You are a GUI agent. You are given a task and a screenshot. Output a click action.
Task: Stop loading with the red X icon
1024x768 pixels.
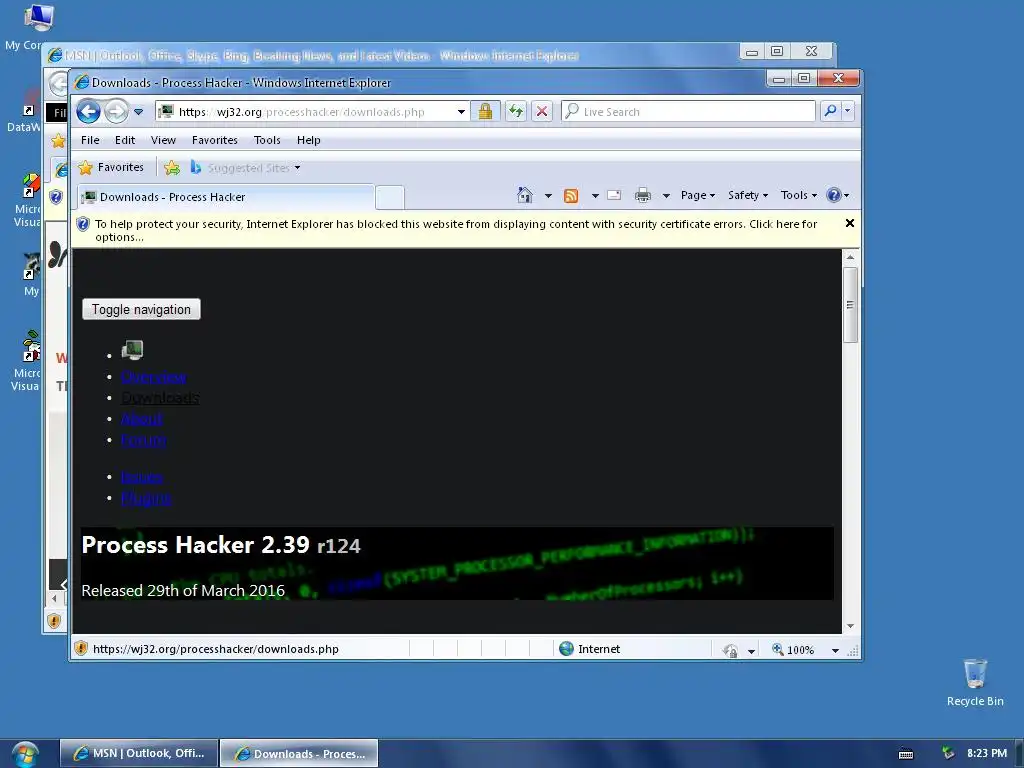pyautogui.click(x=541, y=111)
